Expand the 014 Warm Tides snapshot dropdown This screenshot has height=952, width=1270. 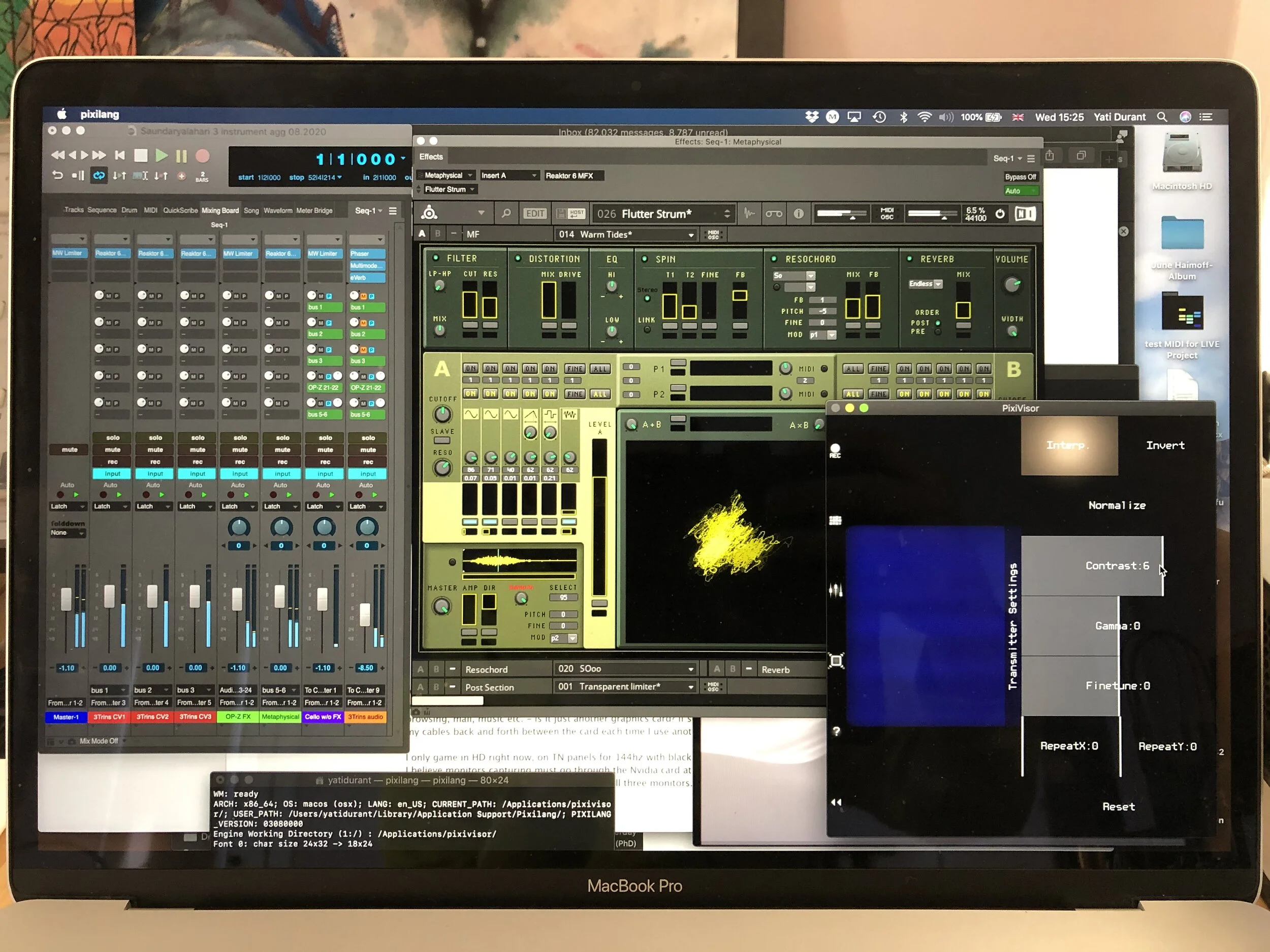pos(691,235)
